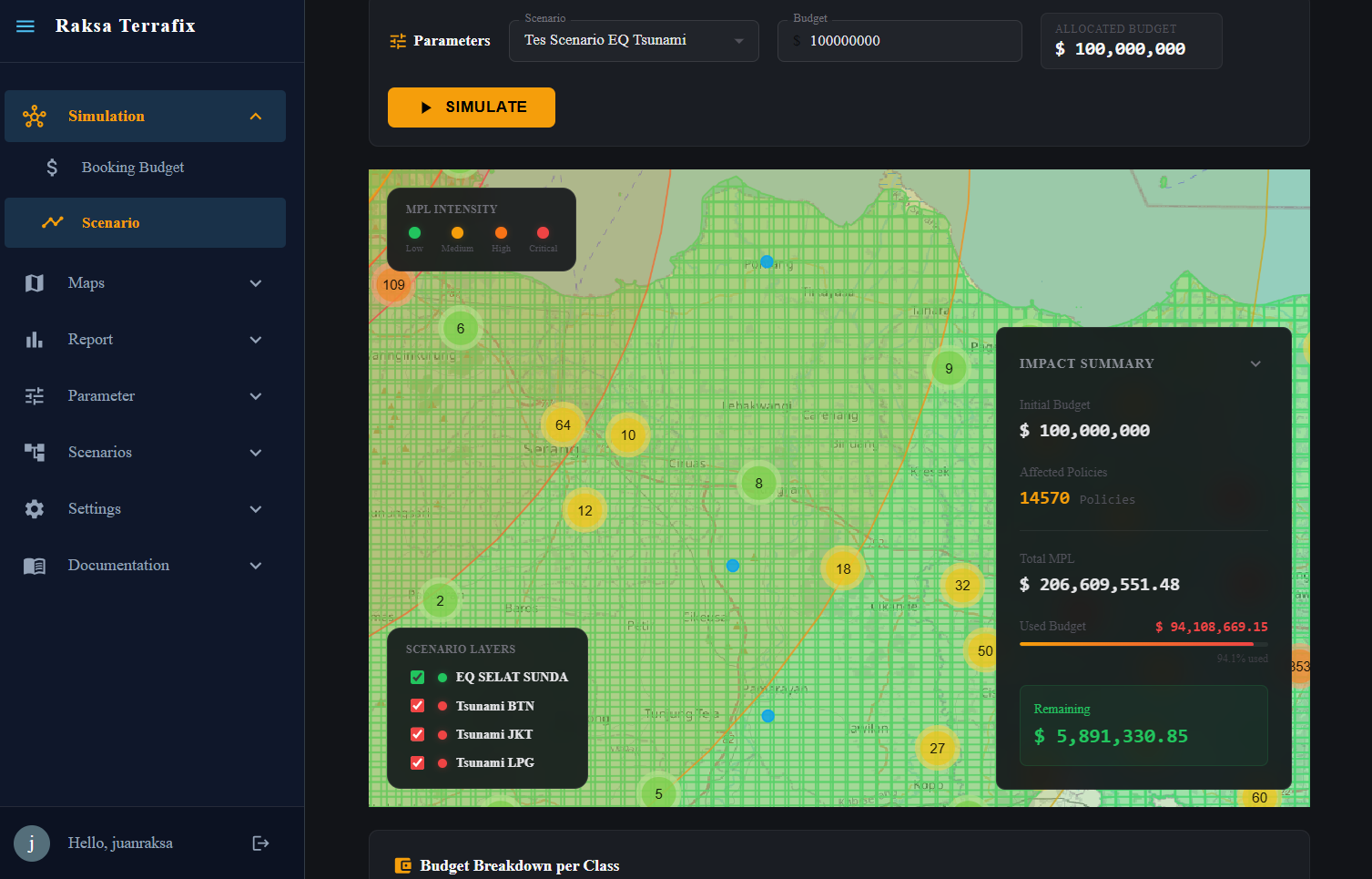The image size is (1372, 879).
Task: Click the Budget input field
Action: pyautogui.click(x=899, y=41)
